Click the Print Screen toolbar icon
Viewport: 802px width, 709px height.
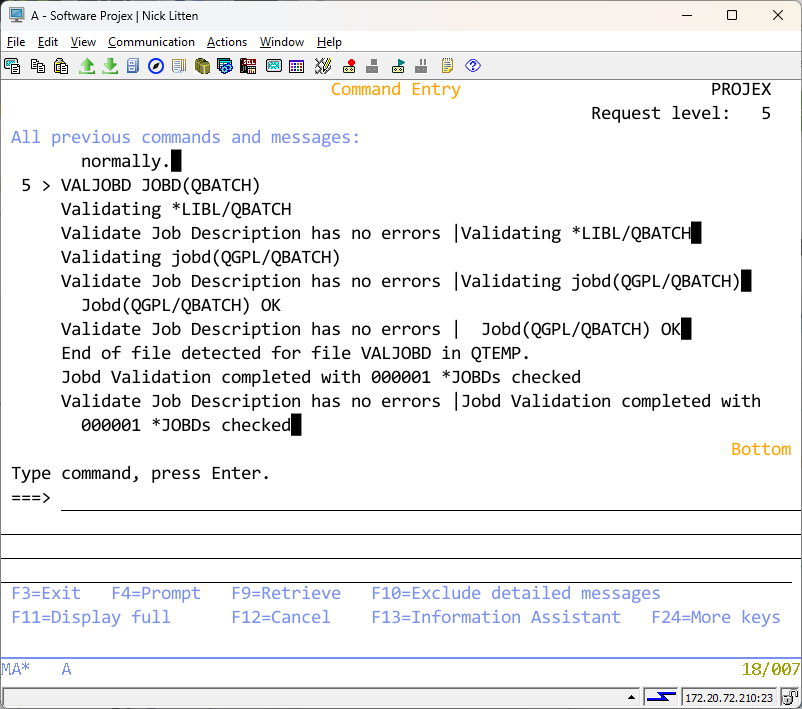point(12,66)
